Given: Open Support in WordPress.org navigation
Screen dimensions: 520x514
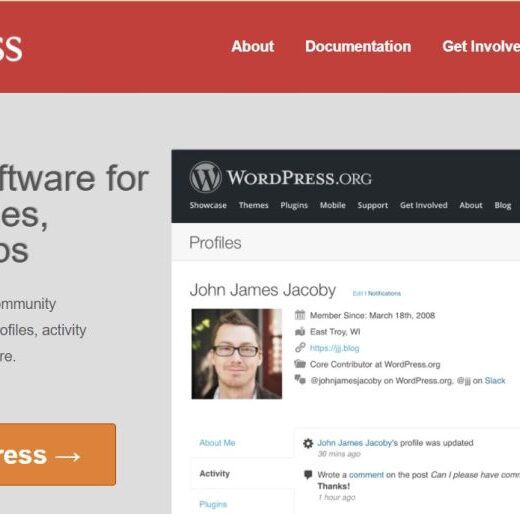Looking at the screenshot, I should pos(373,205).
